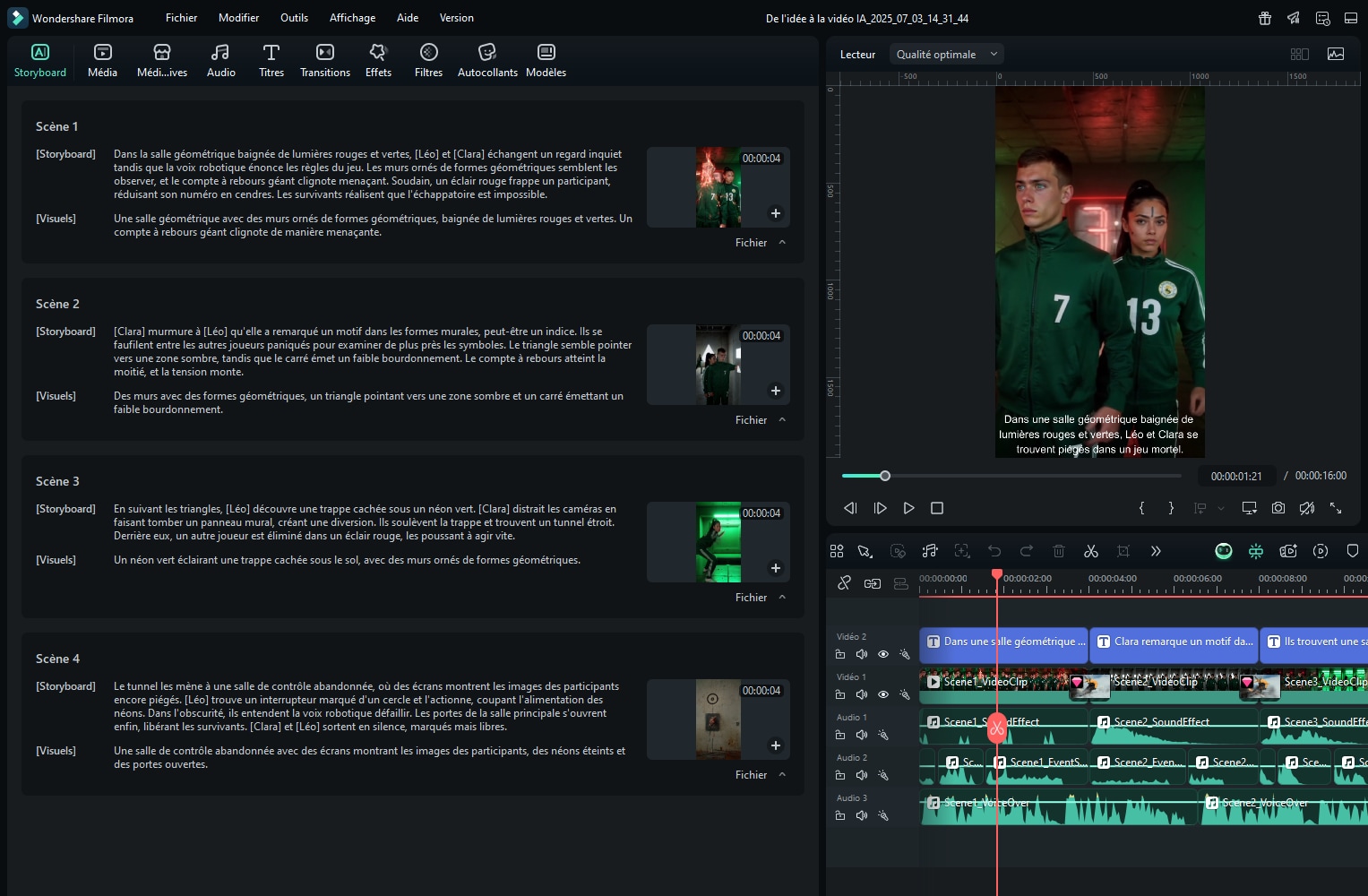Screen dimensions: 1368x896
Task: Open the Transitions tab
Action: 325,61
